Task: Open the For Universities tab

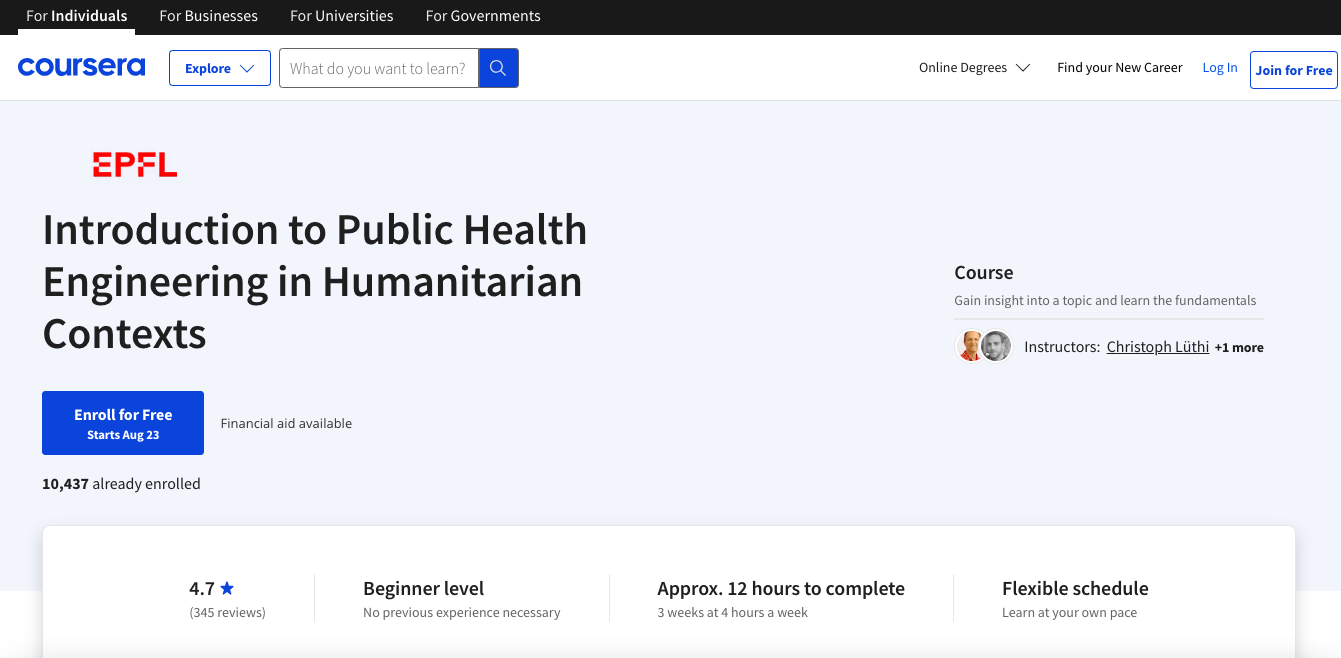Action: point(342,16)
